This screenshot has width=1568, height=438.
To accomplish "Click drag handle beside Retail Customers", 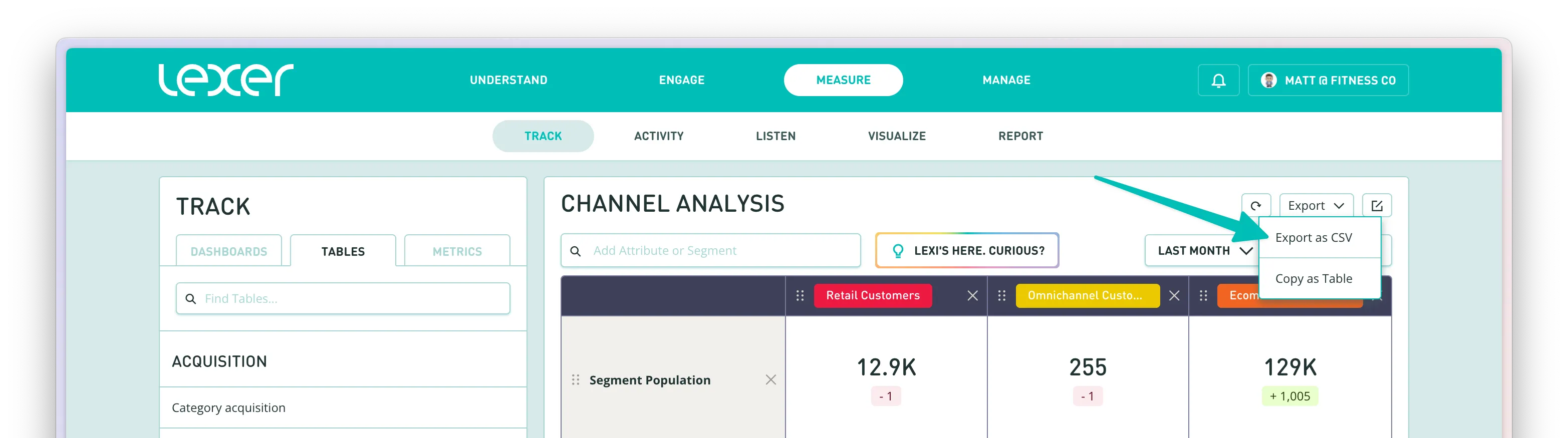I will [x=800, y=296].
